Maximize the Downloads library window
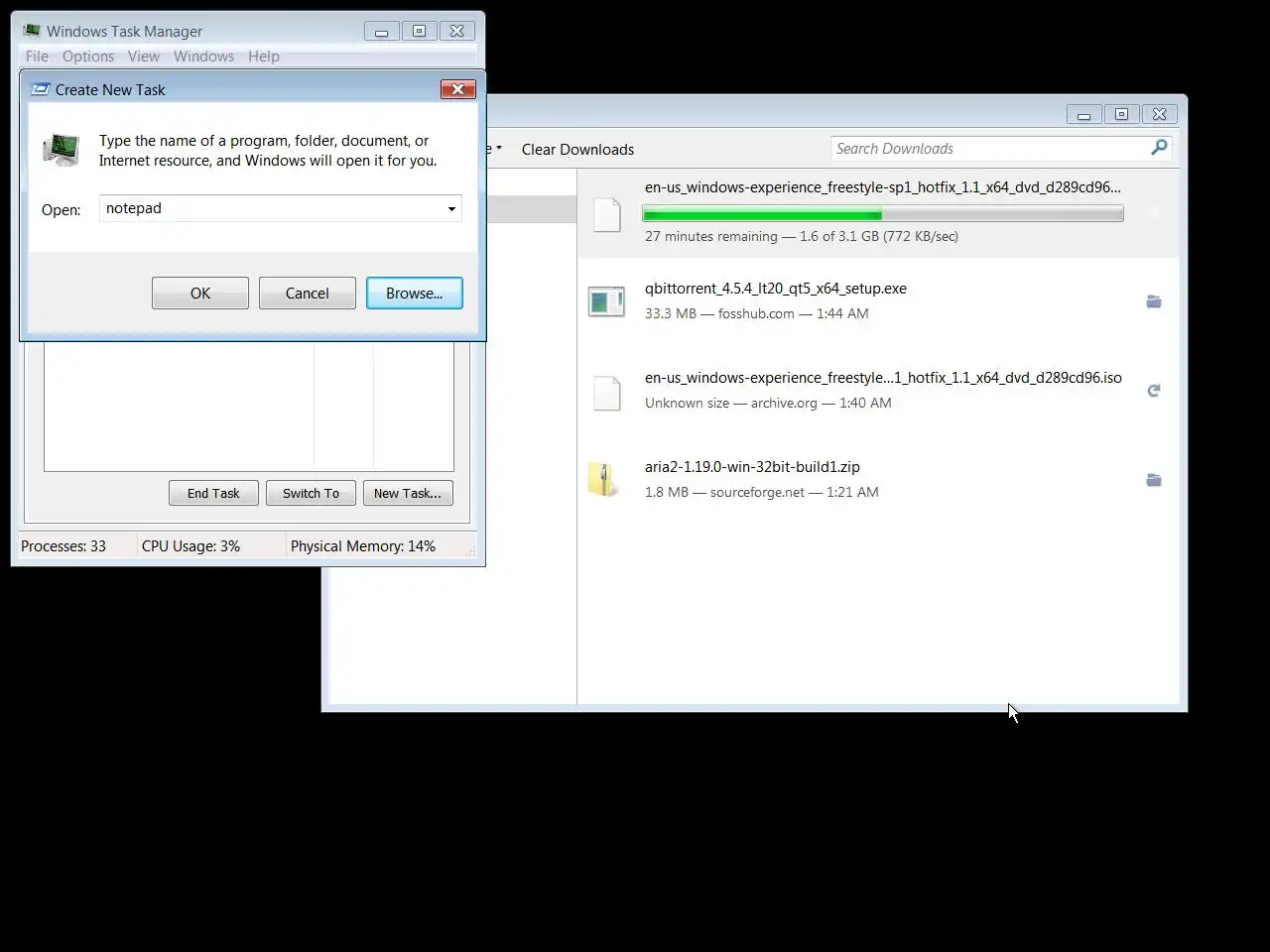Image resolution: width=1270 pixels, height=952 pixels. point(1121,115)
